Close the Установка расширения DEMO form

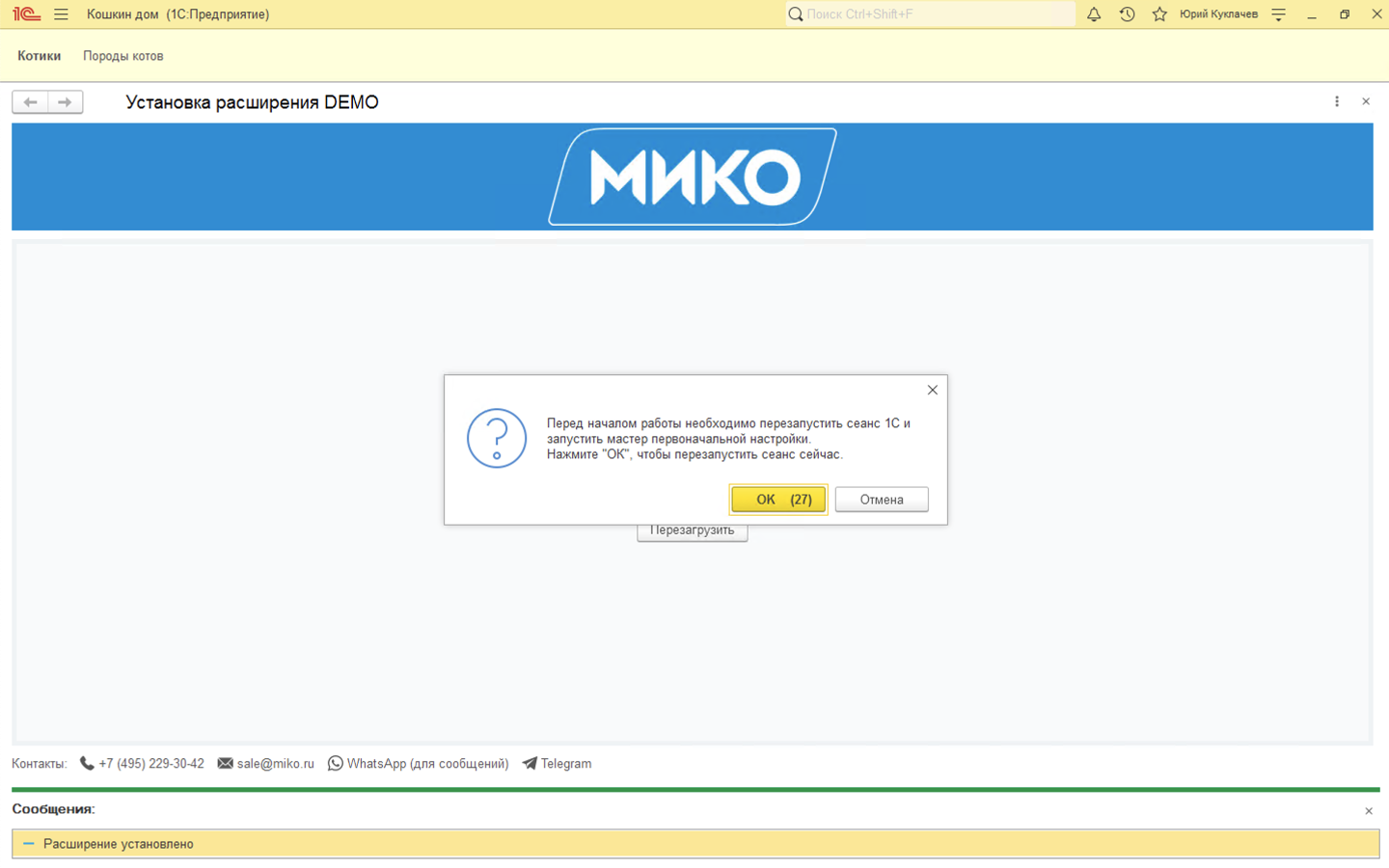1366,101
